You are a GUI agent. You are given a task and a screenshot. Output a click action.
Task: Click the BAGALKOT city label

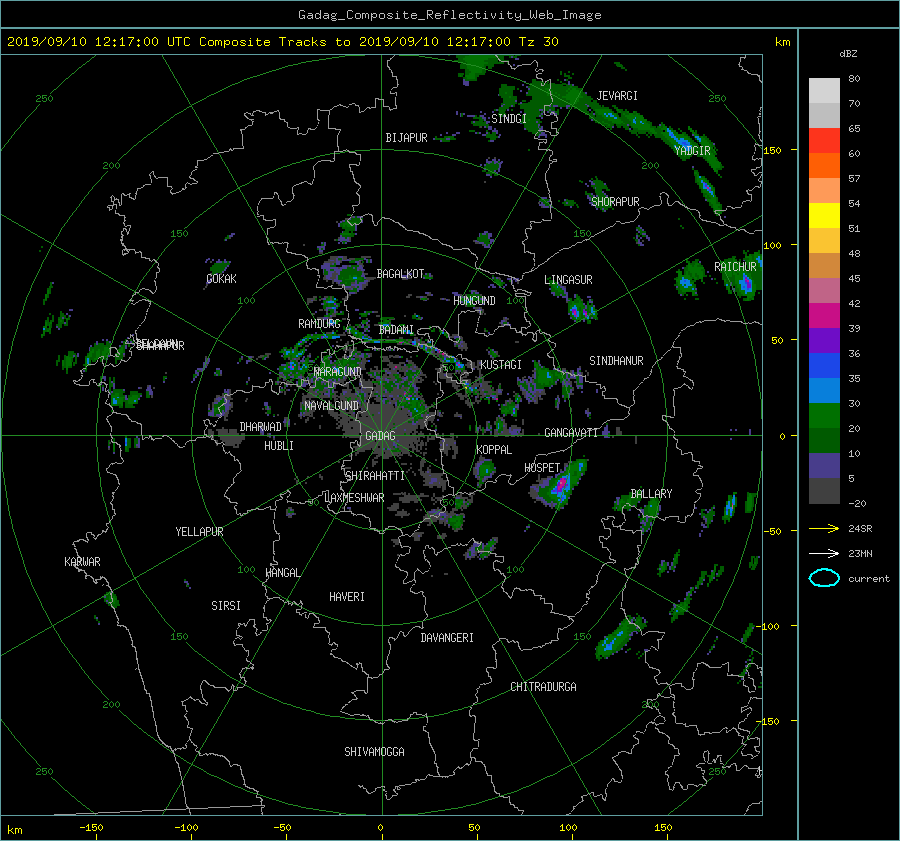coord(400,274)
